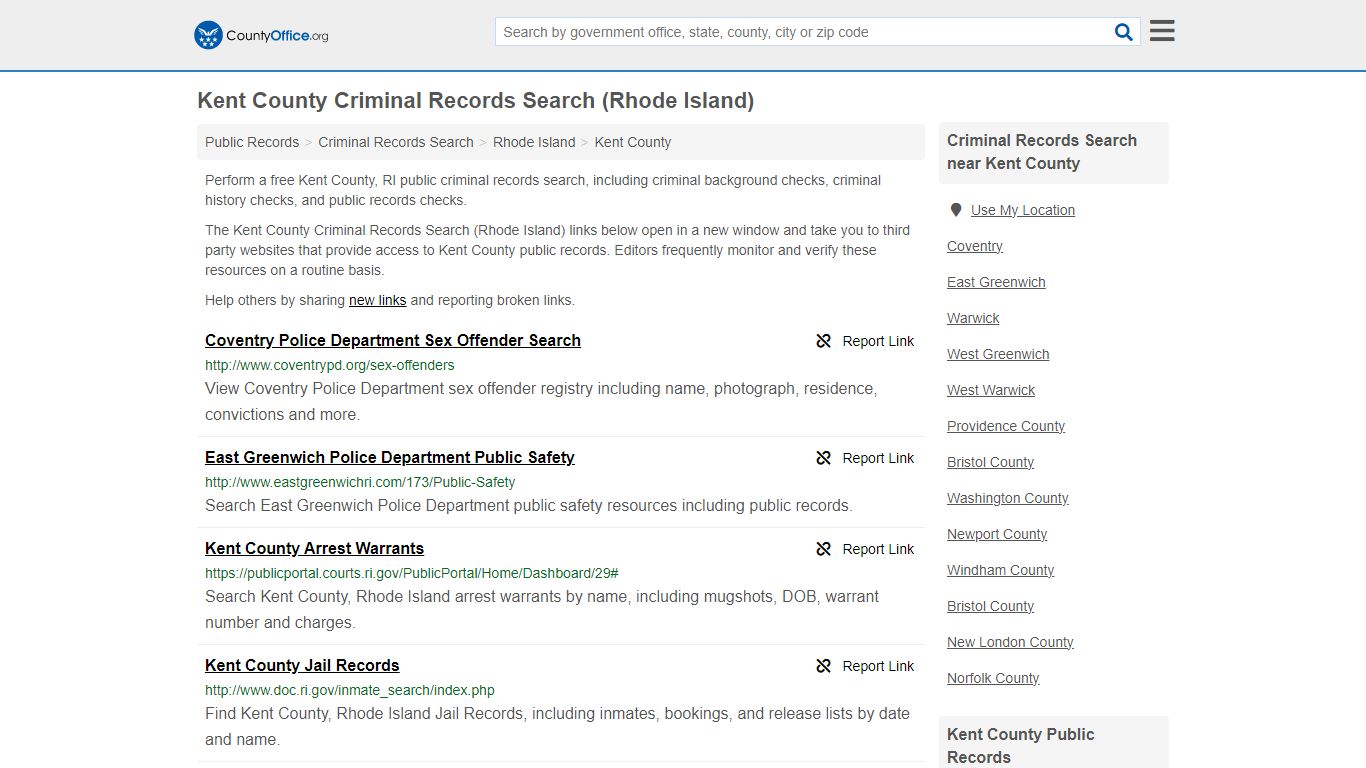Report Link for Kent County Arrest Warrants
Screen dimensions: 1366x768
(x=878, y=549)
